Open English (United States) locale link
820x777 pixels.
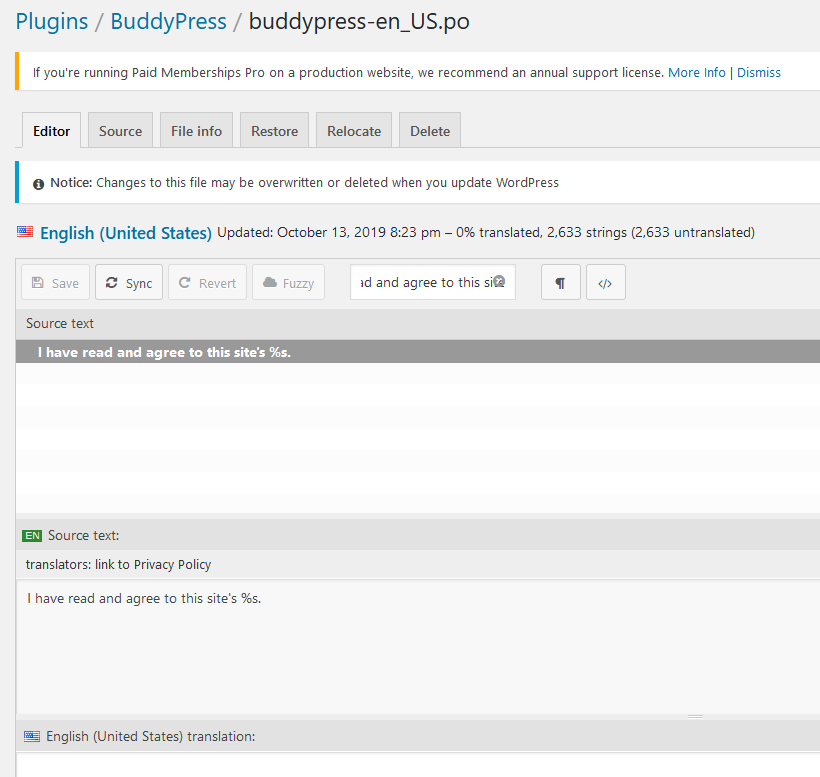coord(126,233)
